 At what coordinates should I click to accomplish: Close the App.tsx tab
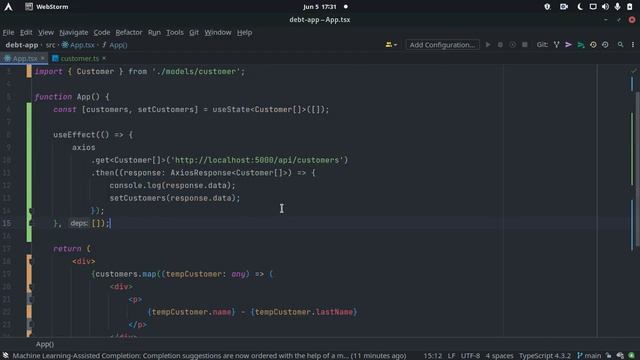click(42, 58)
